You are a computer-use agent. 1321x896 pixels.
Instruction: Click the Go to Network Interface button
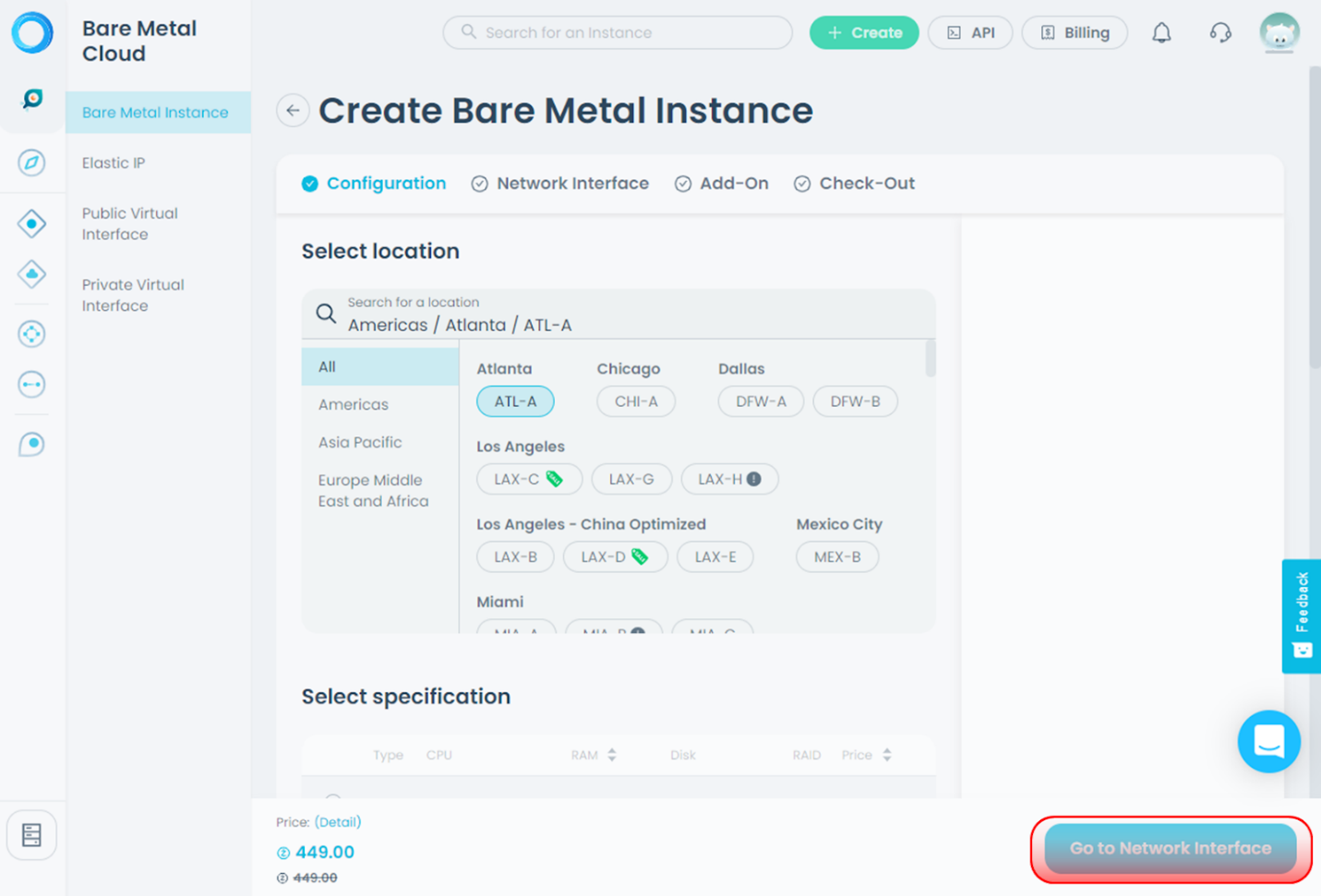click(x=1169, y=848)
